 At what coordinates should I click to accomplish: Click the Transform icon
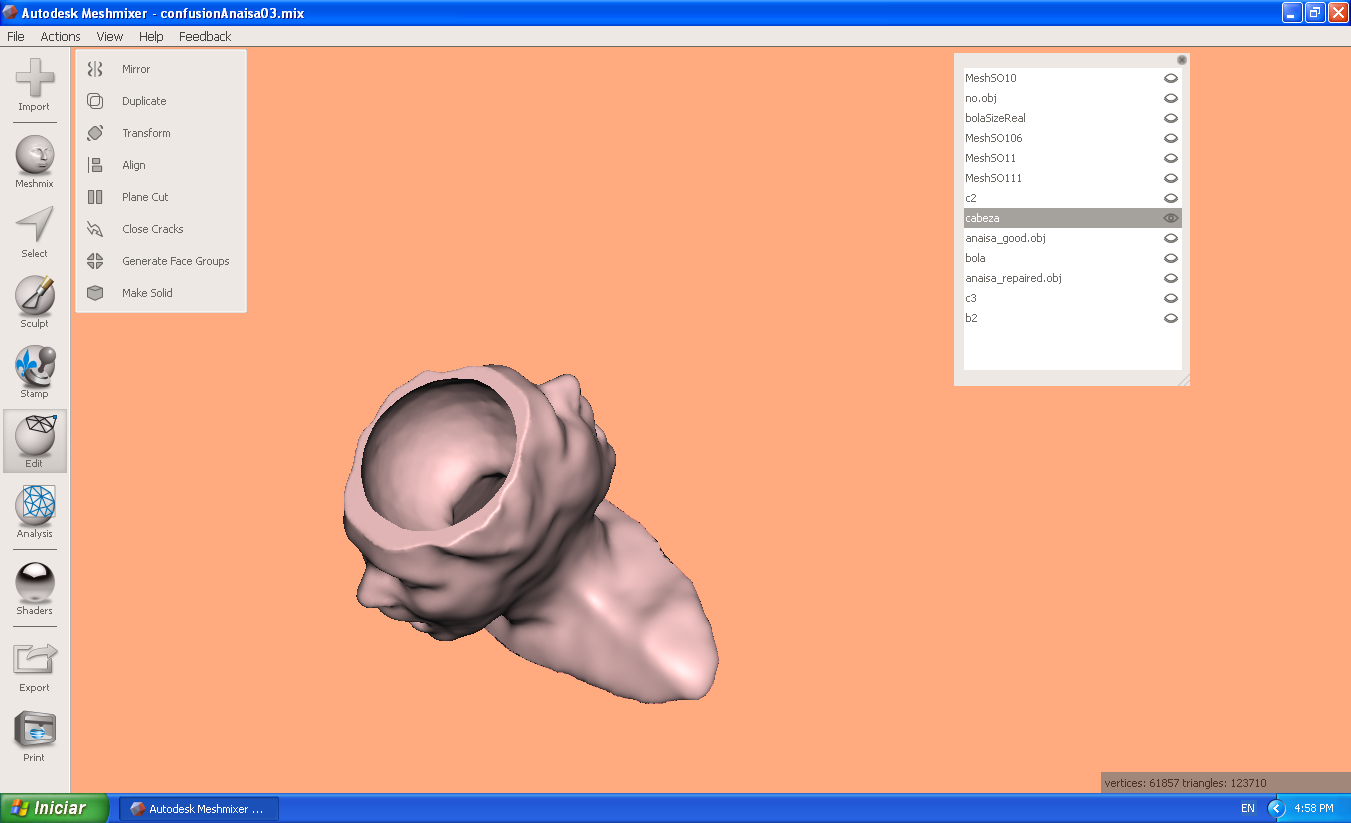pos(95,133)
